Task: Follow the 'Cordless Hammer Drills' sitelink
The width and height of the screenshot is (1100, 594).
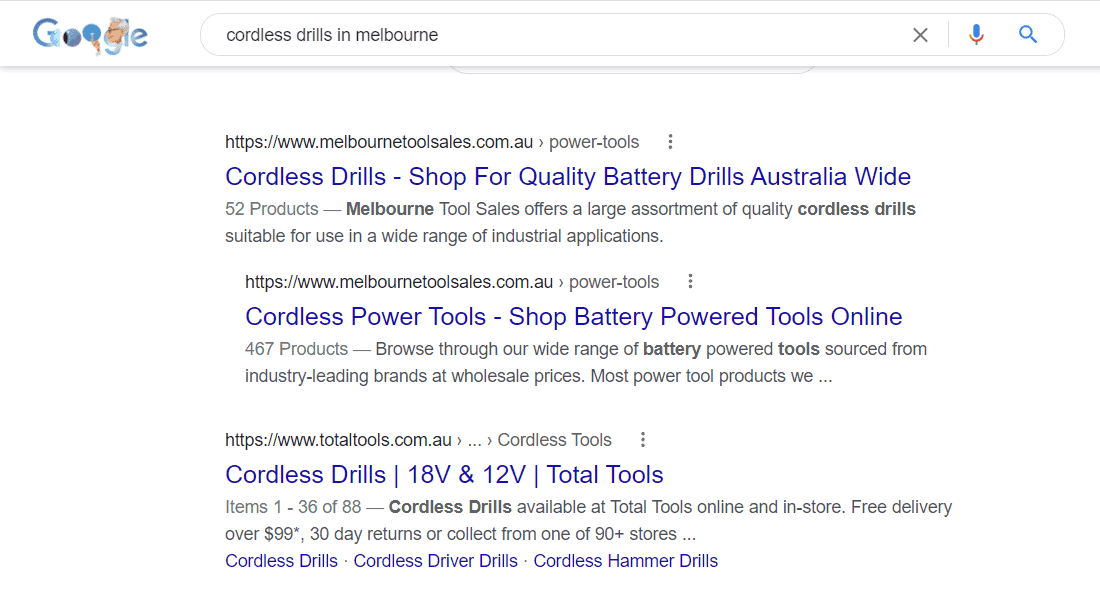Action: [625, 561]
